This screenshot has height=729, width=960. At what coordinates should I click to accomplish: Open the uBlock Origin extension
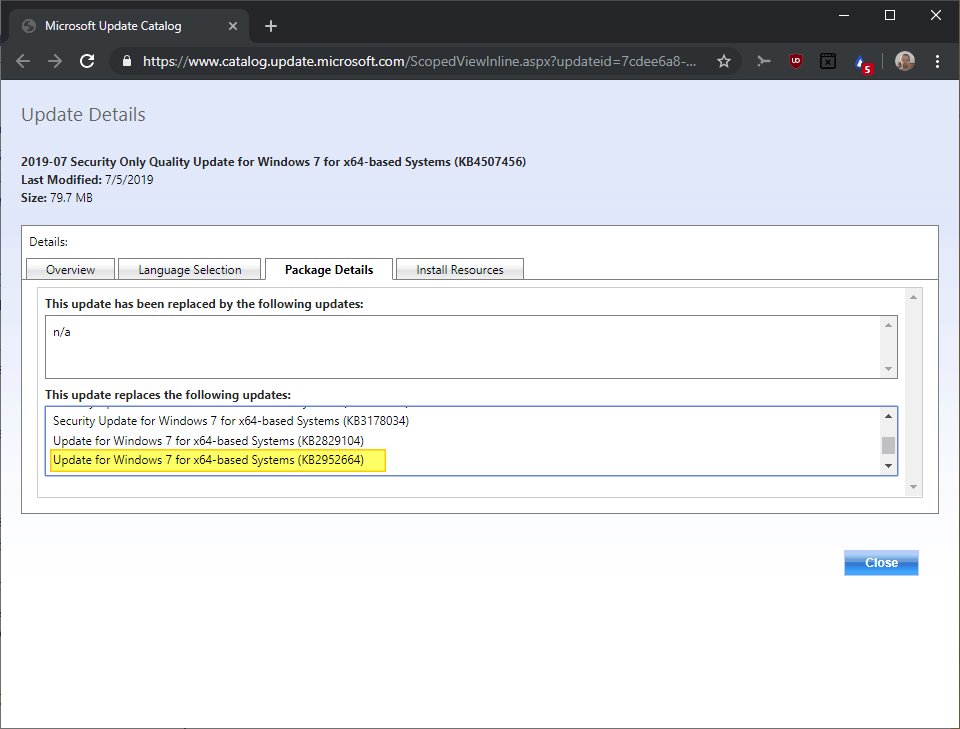coord(795,61)
